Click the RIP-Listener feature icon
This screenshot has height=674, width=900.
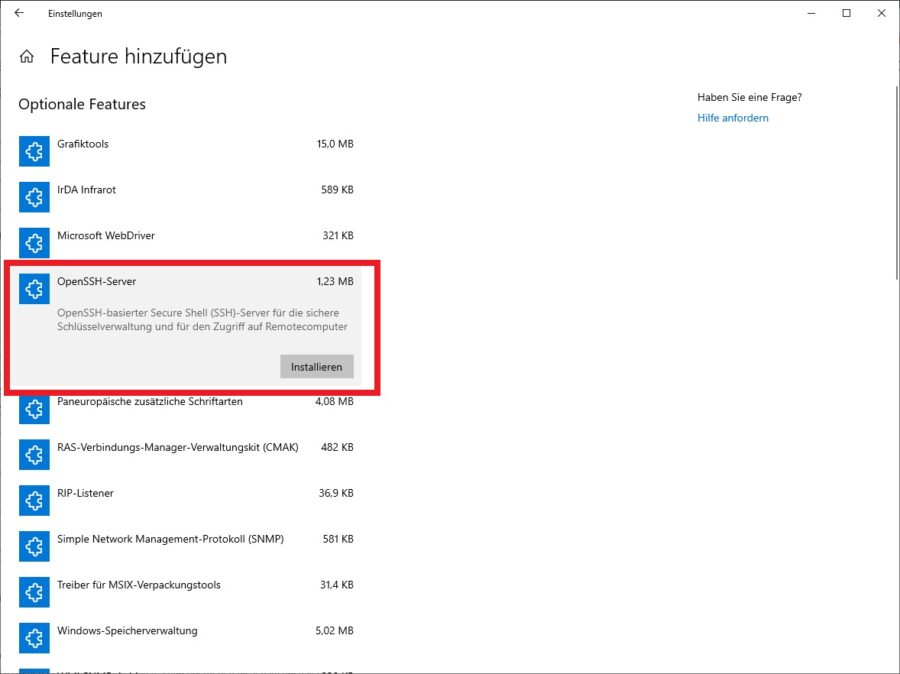pos(34,500)
